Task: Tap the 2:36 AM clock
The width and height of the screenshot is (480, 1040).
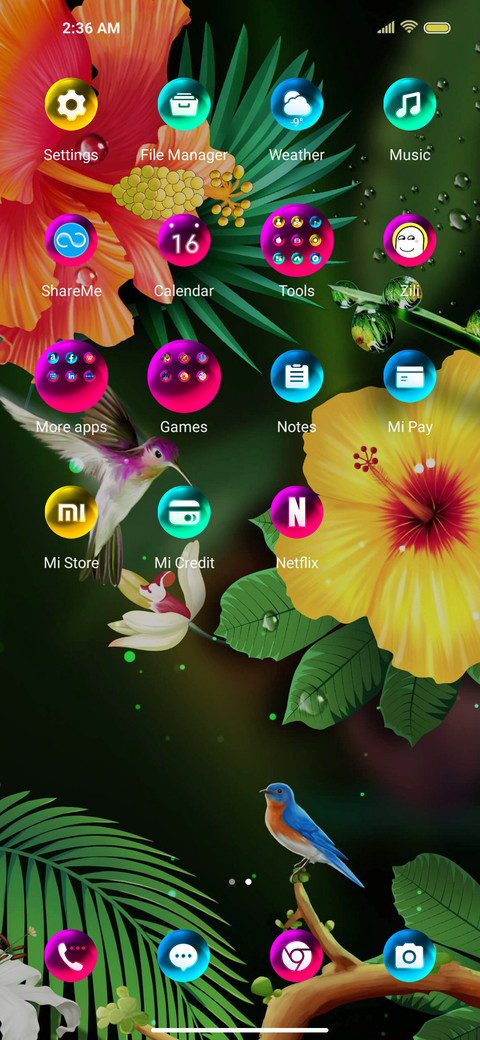Action: [x=91, y=28]
